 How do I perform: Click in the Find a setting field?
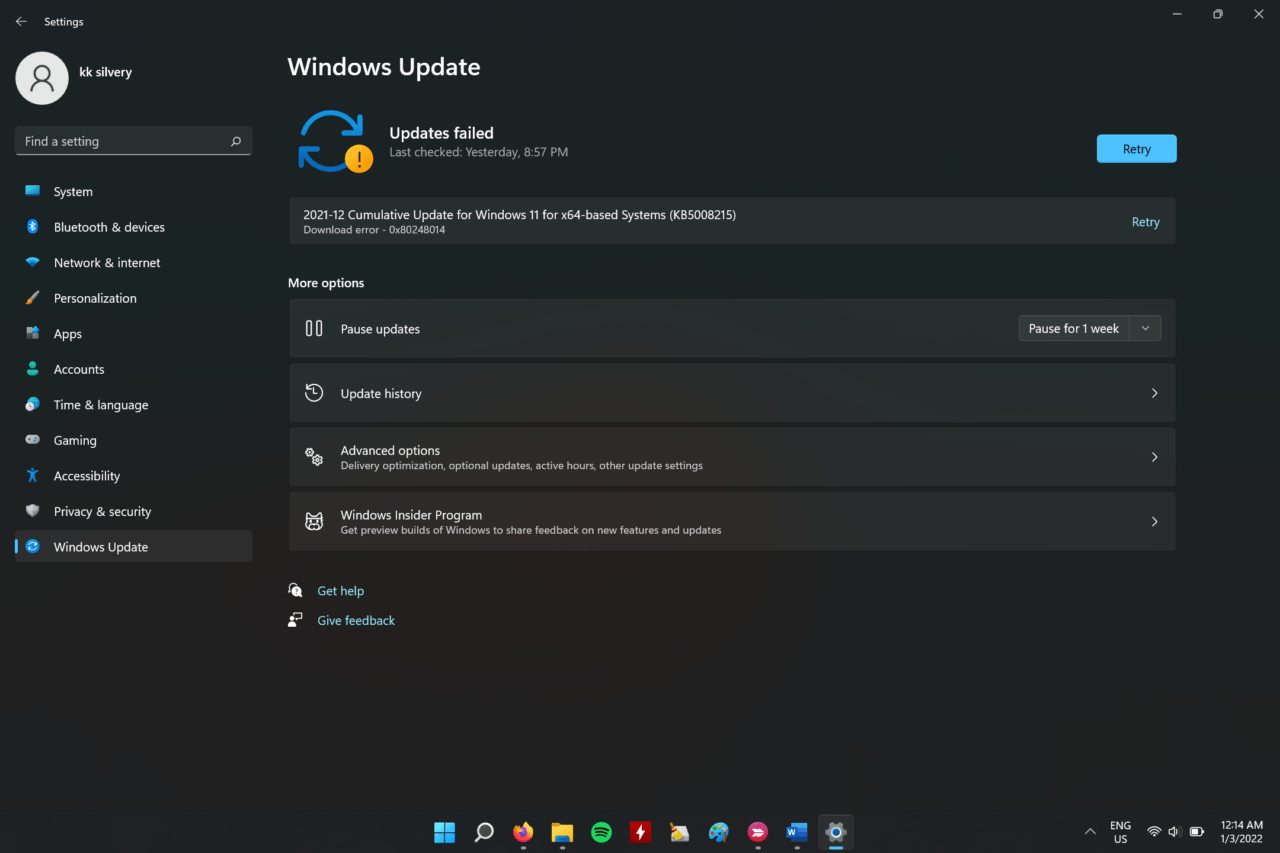click(x=133, y=141)
